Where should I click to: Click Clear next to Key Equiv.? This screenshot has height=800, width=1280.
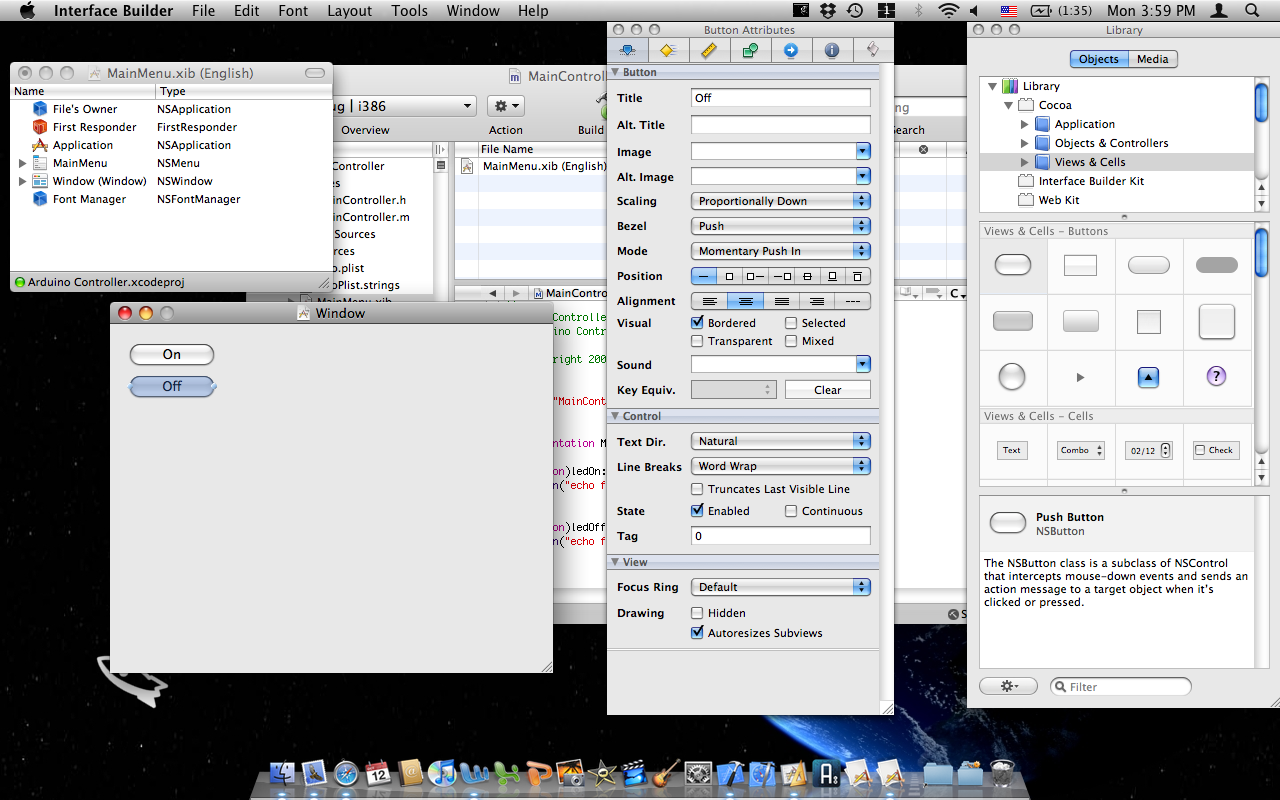click(828, 390)
